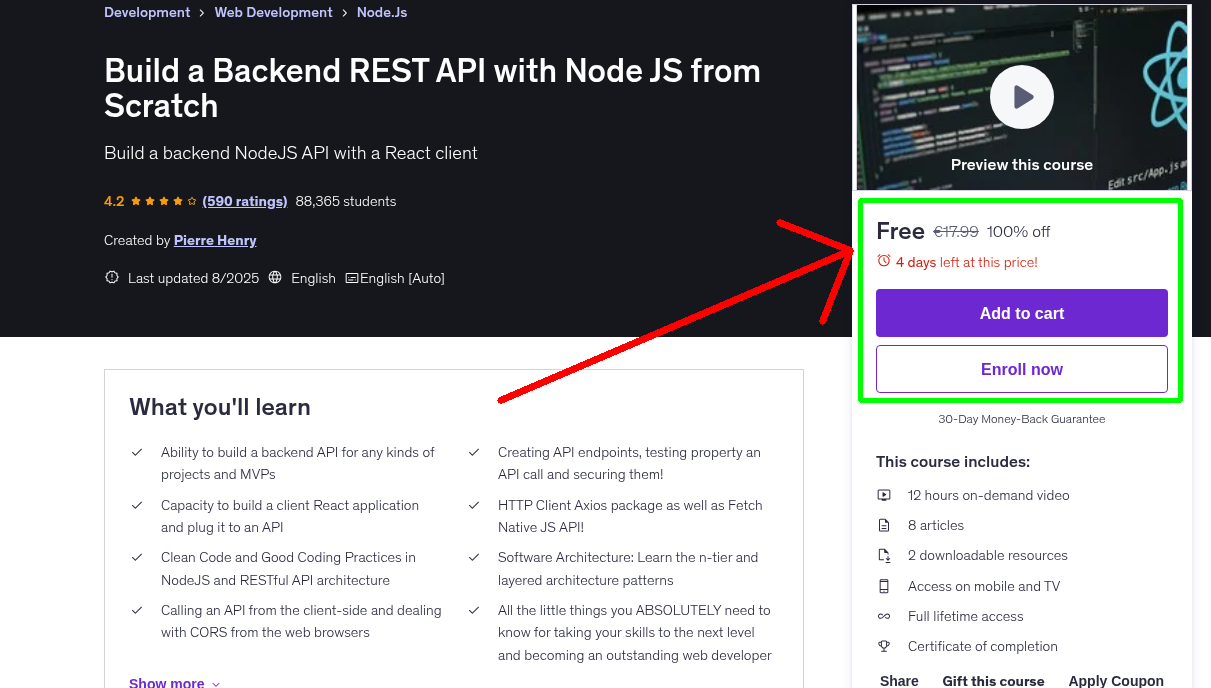The width and height of the screenshot is (1211, 688).
Task: Click the Add to cart button
Action: coord(1021,313)
